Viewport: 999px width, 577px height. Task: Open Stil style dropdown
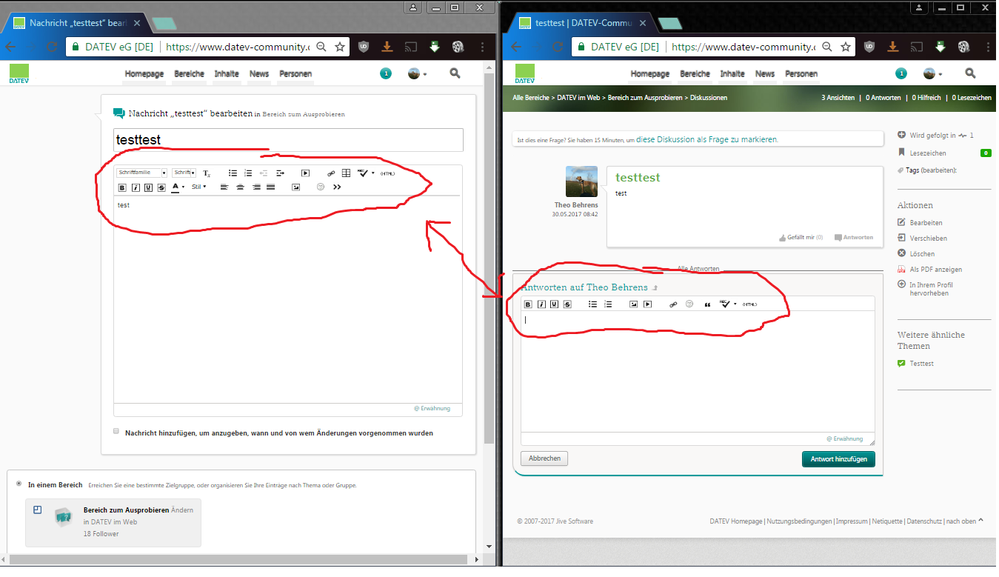[x=199, y=187]
